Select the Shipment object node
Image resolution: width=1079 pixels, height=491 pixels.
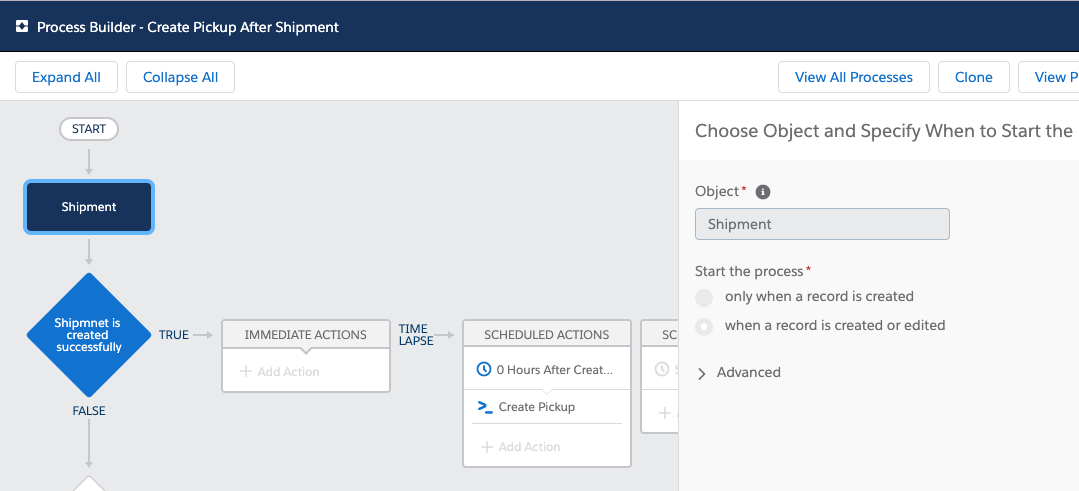point(89,207)
